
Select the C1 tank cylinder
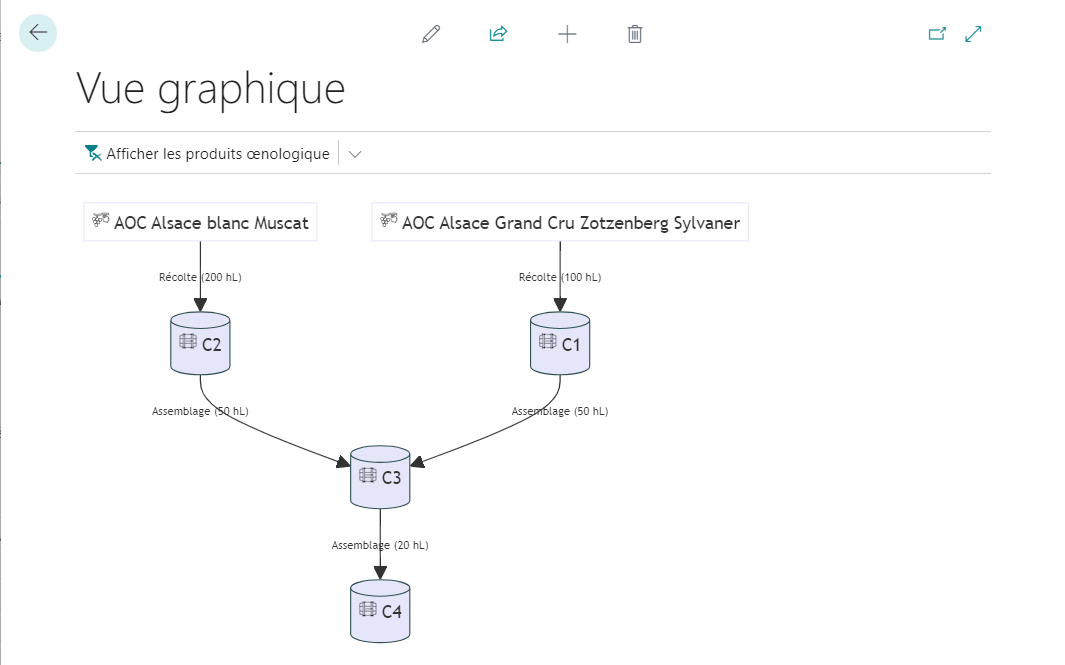pos(560,343)
